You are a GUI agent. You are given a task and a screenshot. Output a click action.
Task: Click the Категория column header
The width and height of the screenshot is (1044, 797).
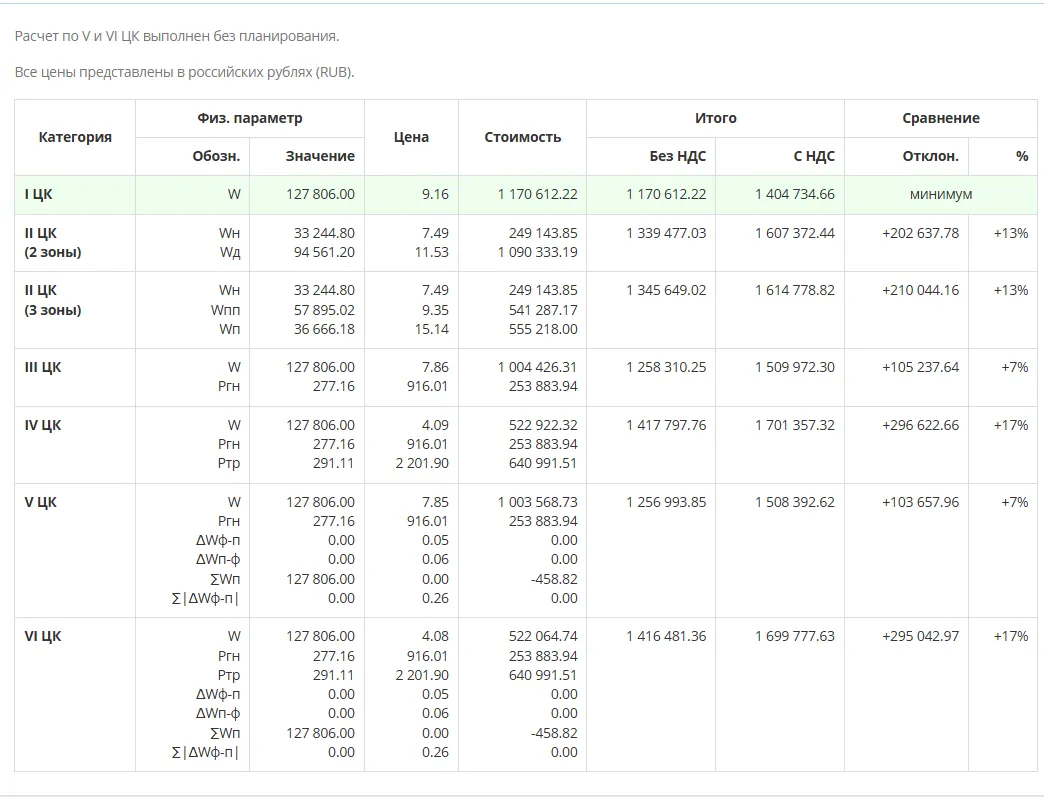pos(75,137)
